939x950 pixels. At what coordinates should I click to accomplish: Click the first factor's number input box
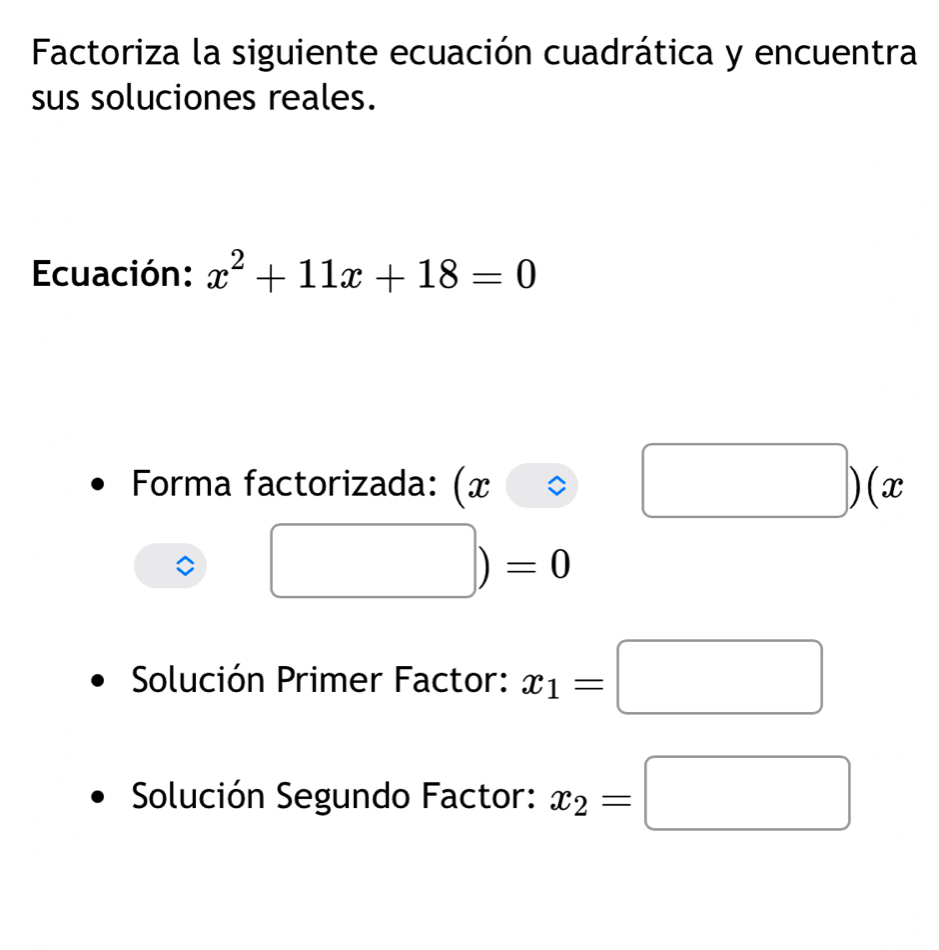pyautogui.click(x=745, y=481)
